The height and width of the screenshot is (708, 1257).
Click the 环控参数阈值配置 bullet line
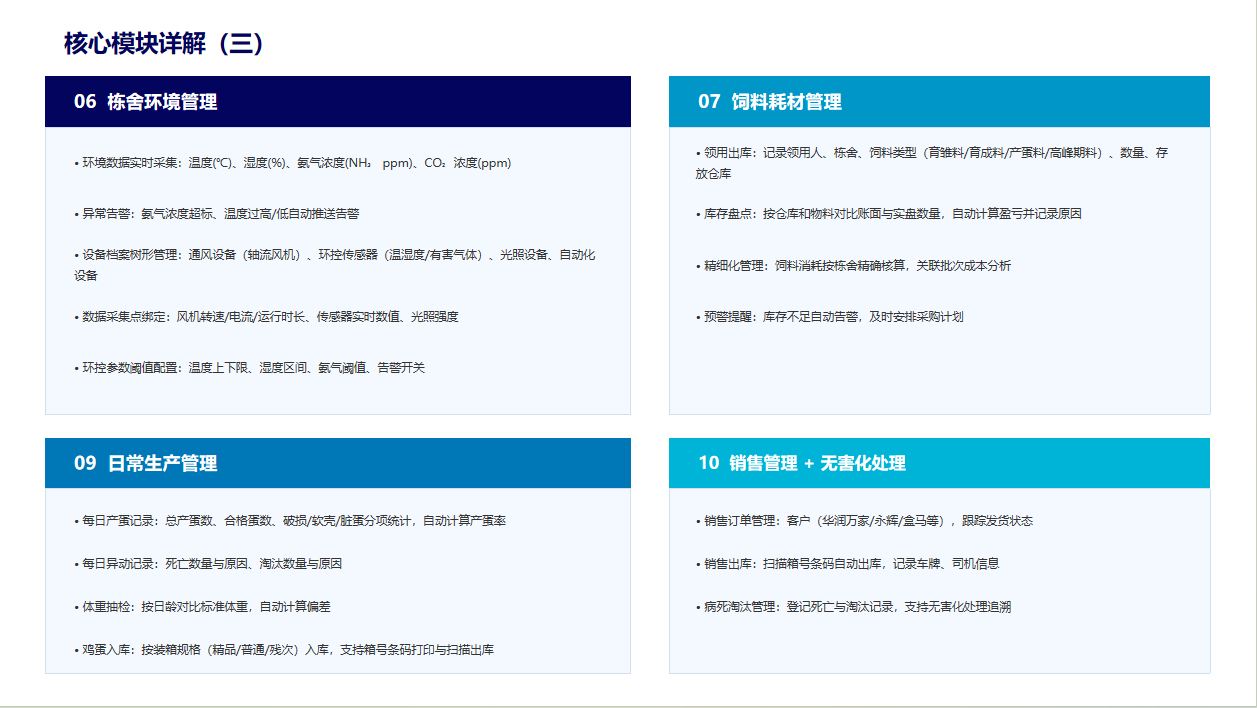pos(250,368)
